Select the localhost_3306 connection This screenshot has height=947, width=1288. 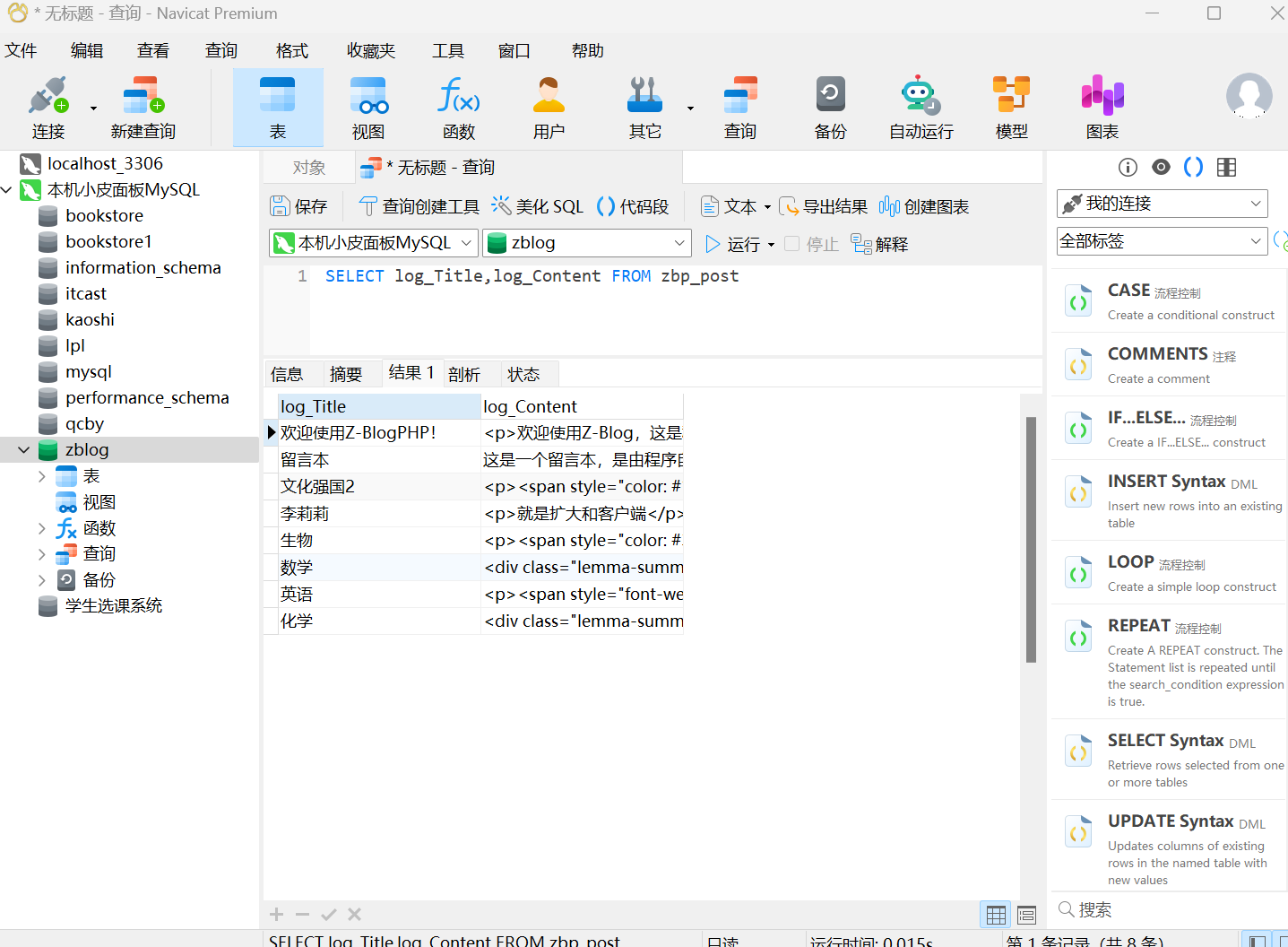(105, 164)
